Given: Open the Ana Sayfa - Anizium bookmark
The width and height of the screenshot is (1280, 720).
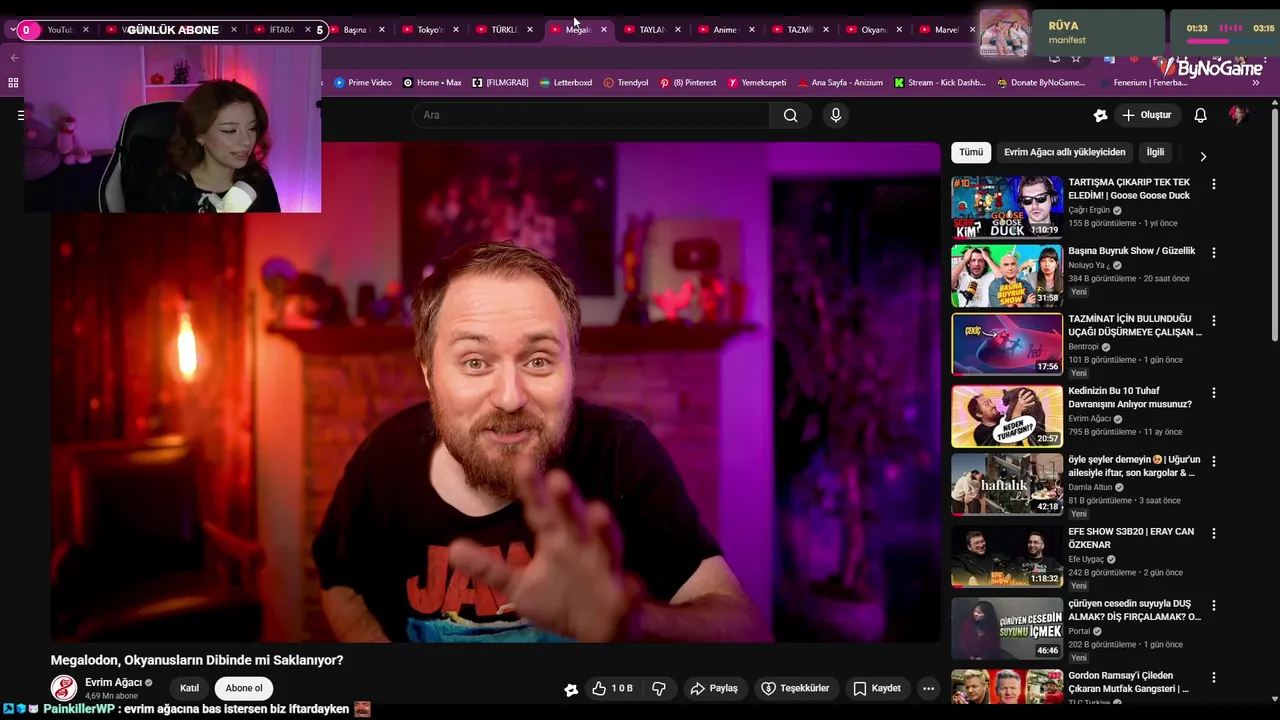Looking at the screenshot, I should pyautogui.click(x=840, y=83).
